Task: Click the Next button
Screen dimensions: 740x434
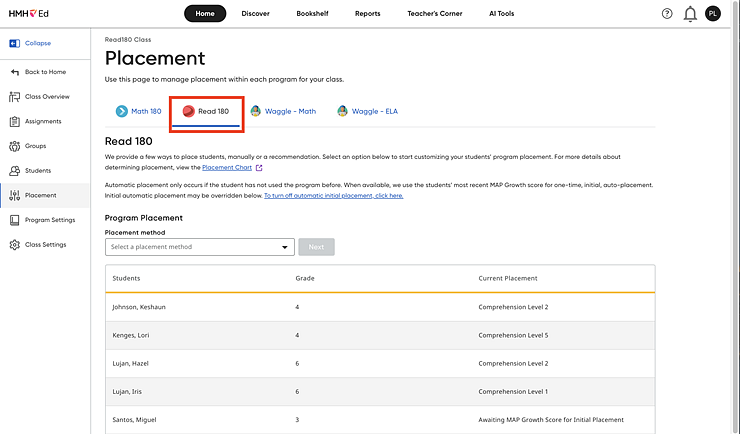Action: click(x=316, y=247)
